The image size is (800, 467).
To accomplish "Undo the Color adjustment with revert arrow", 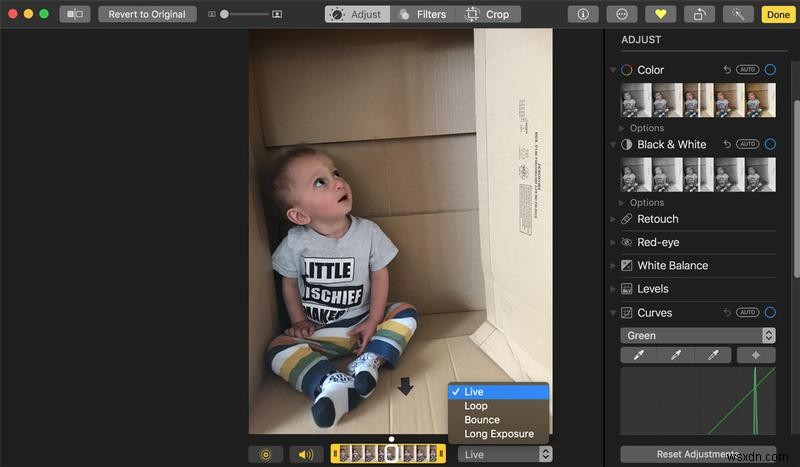I will tap(727, 69).
